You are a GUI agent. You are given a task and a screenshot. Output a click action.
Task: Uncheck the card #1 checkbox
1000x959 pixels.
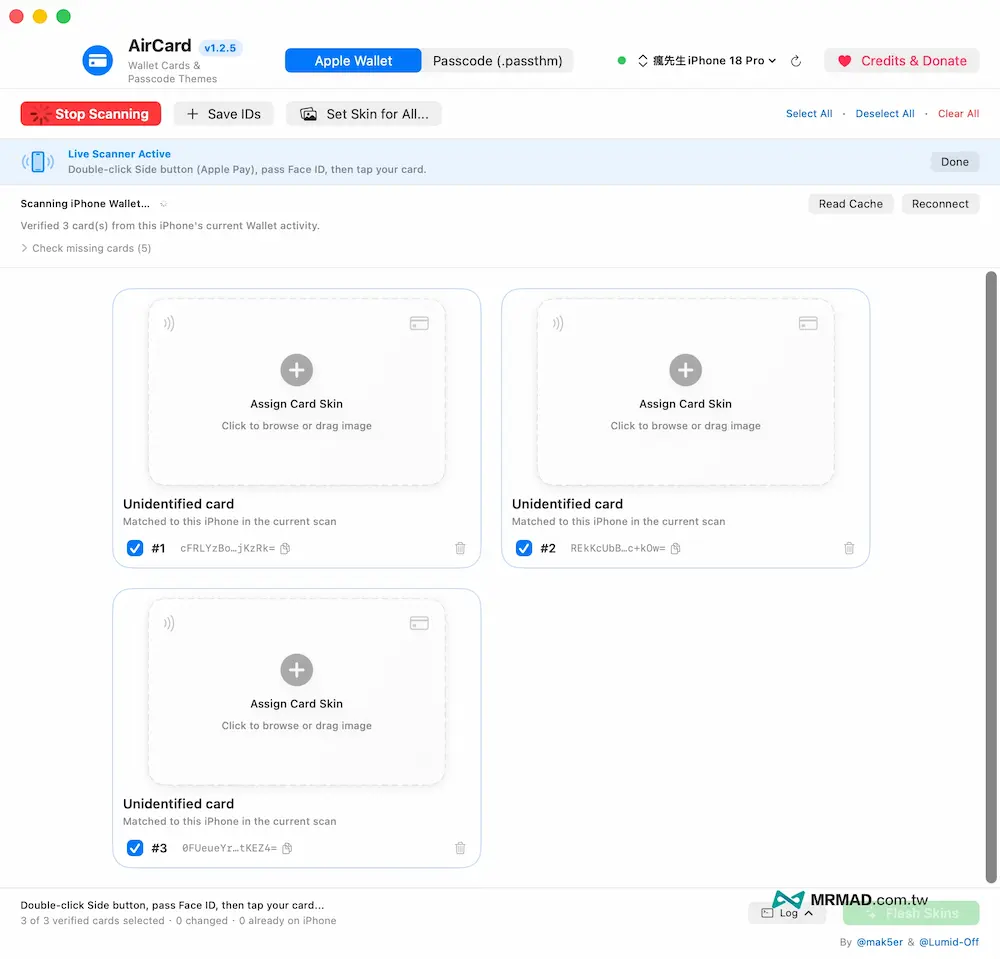[135, 548]
